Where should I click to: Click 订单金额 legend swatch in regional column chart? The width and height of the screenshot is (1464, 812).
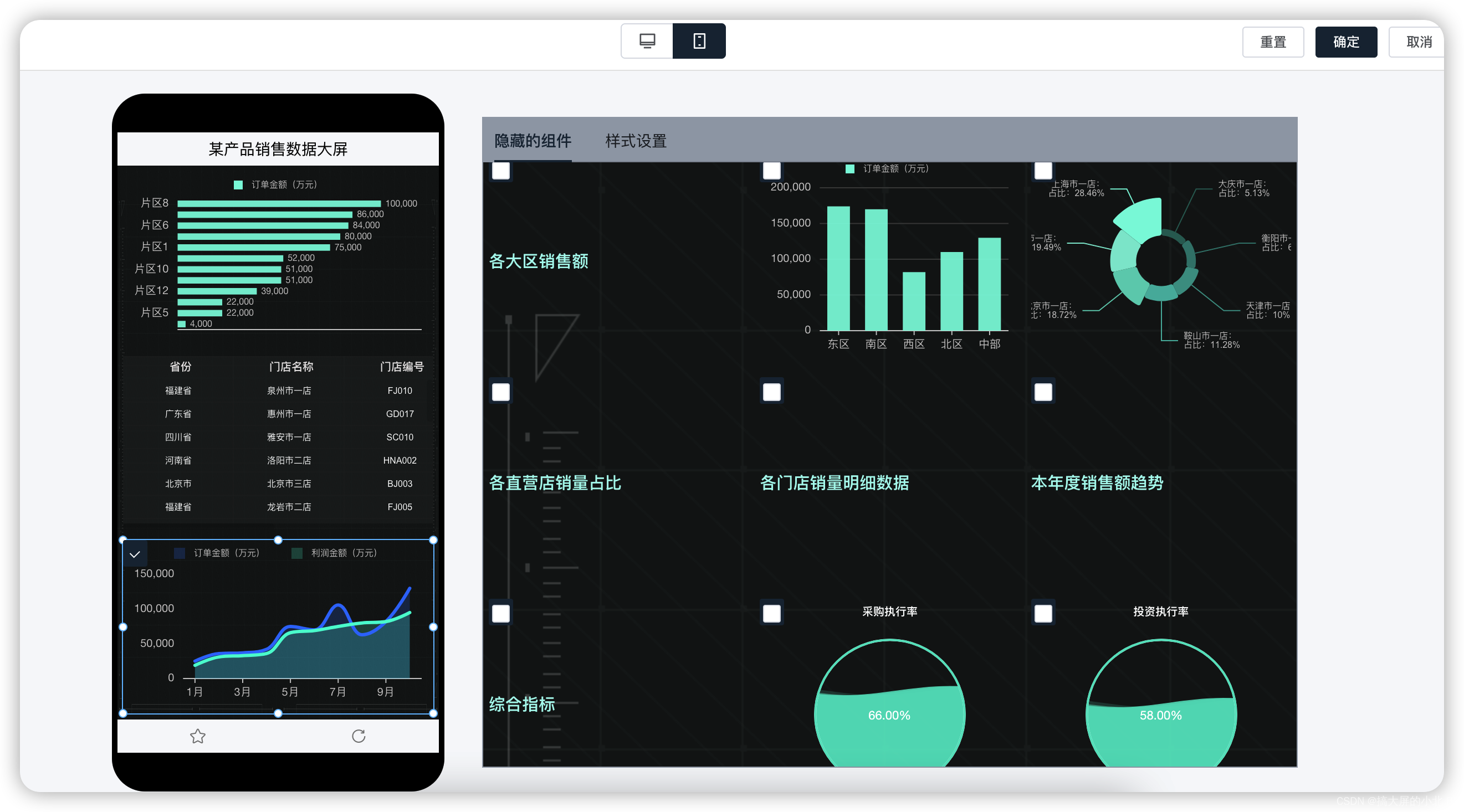pyautogui.click(x=849, y=169)
